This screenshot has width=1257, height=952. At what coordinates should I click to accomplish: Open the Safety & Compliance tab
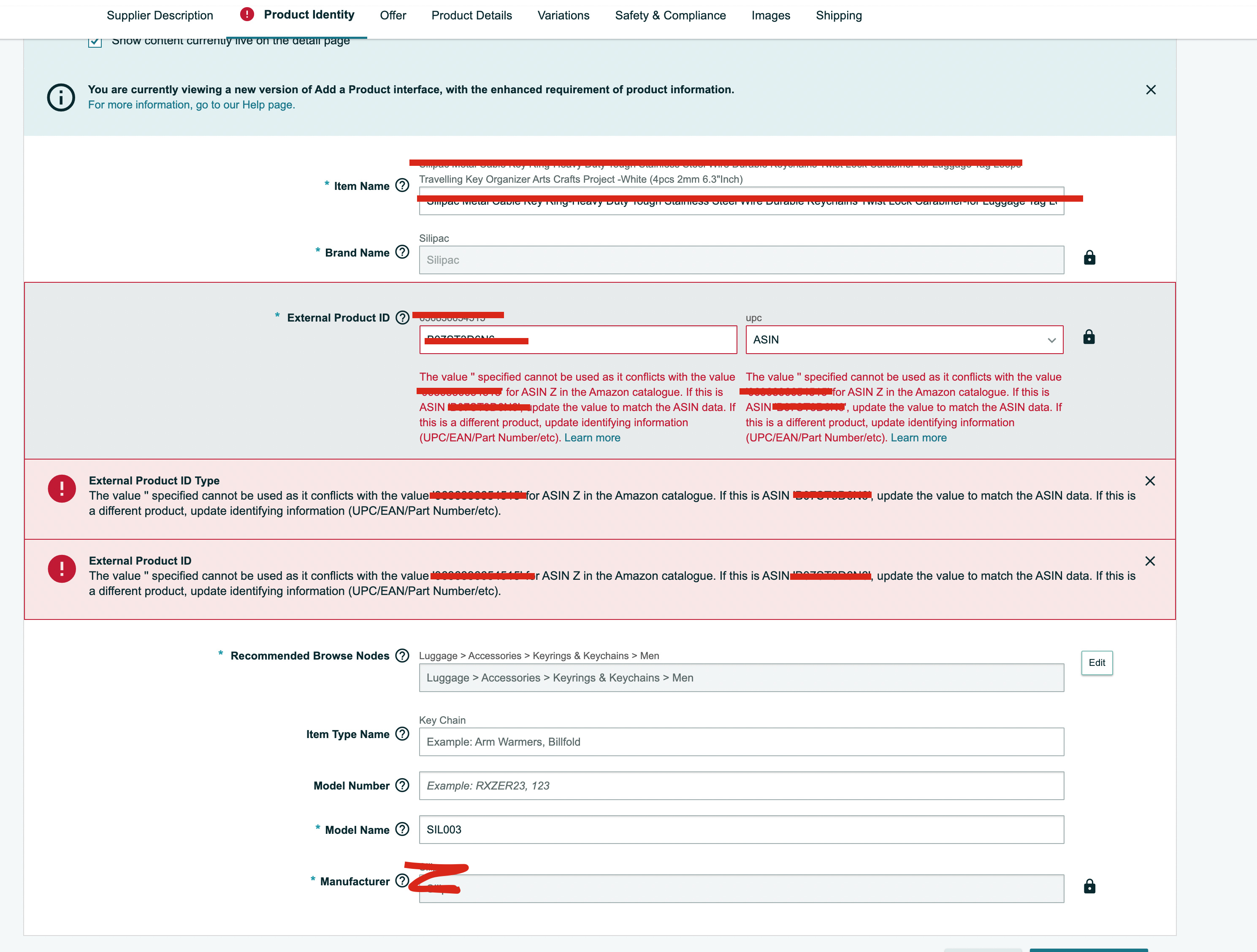pos(670,15)
